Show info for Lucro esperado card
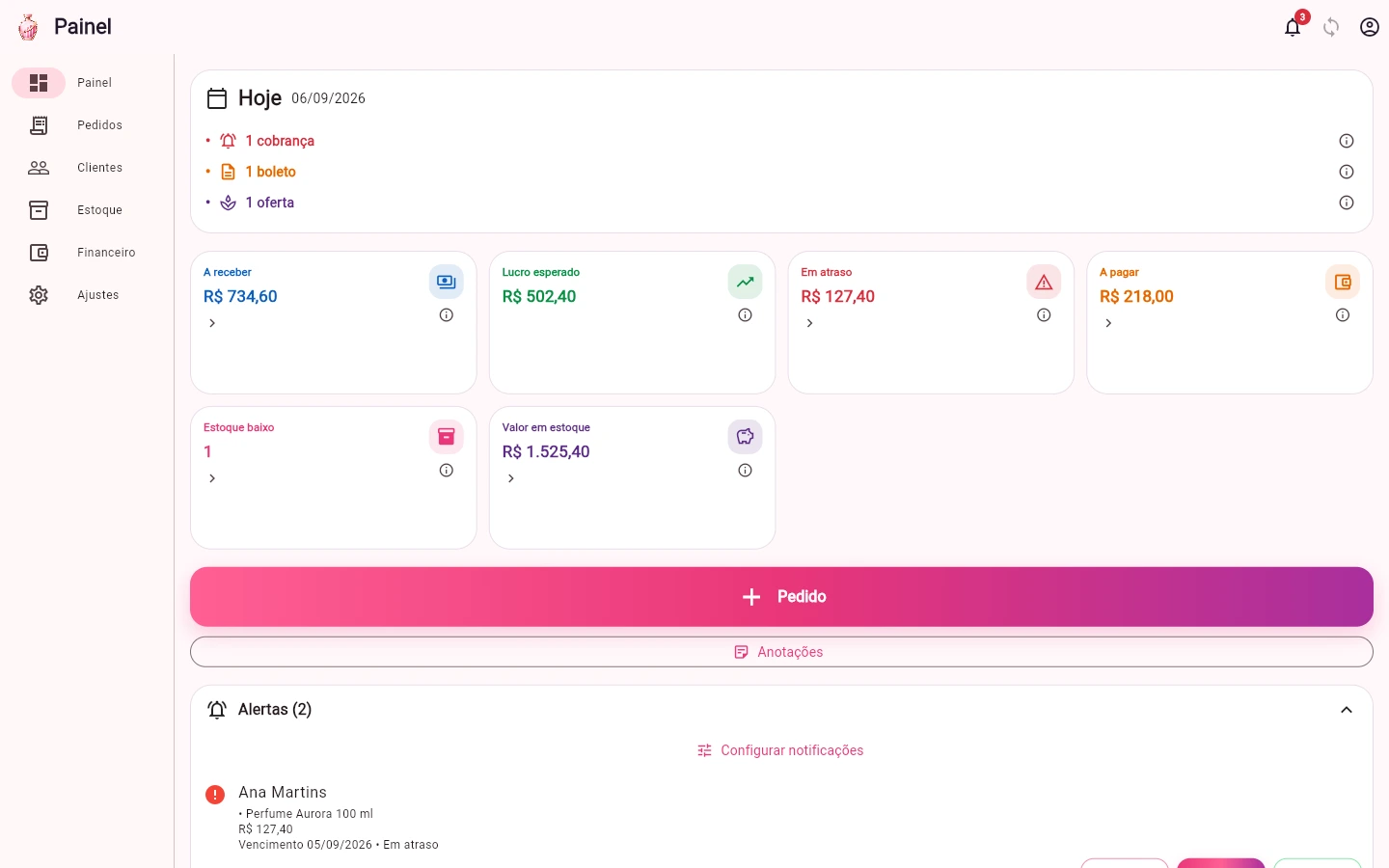Screen dimensions: 1389x868 (x=746, y=315)
